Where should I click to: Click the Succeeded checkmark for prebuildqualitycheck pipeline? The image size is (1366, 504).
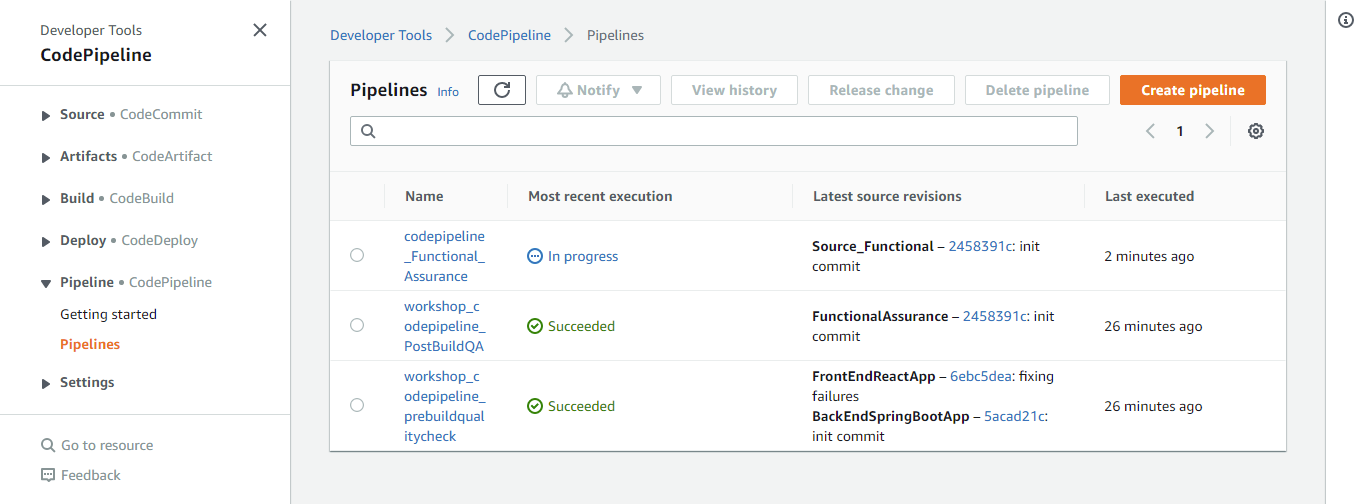535,406
